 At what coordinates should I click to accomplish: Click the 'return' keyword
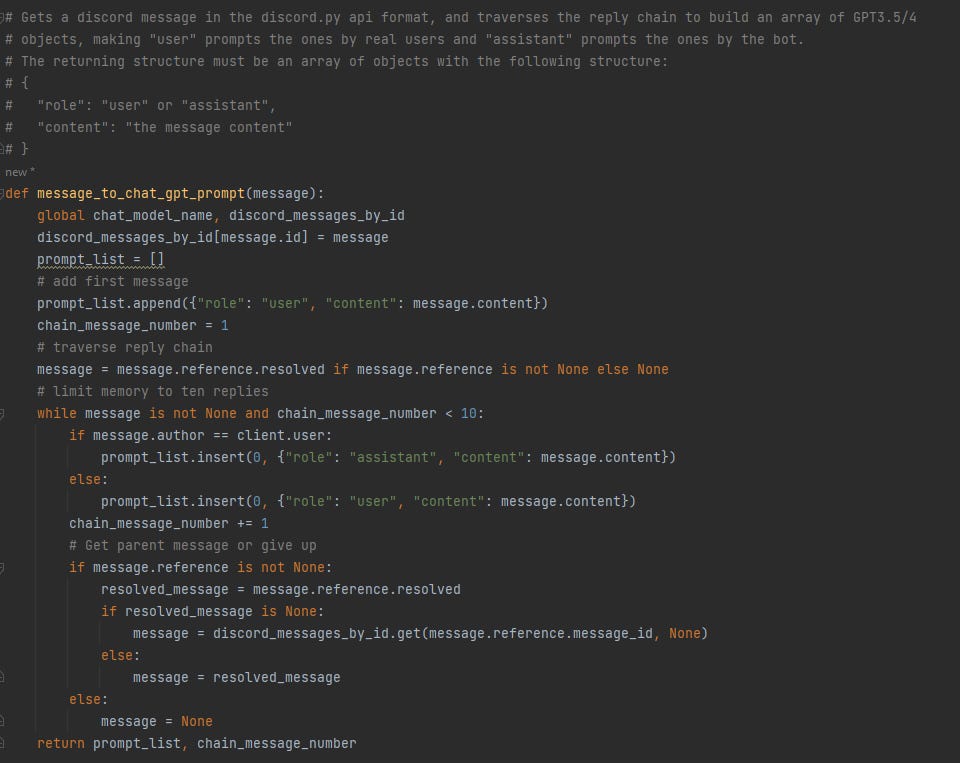coord(61,743)
